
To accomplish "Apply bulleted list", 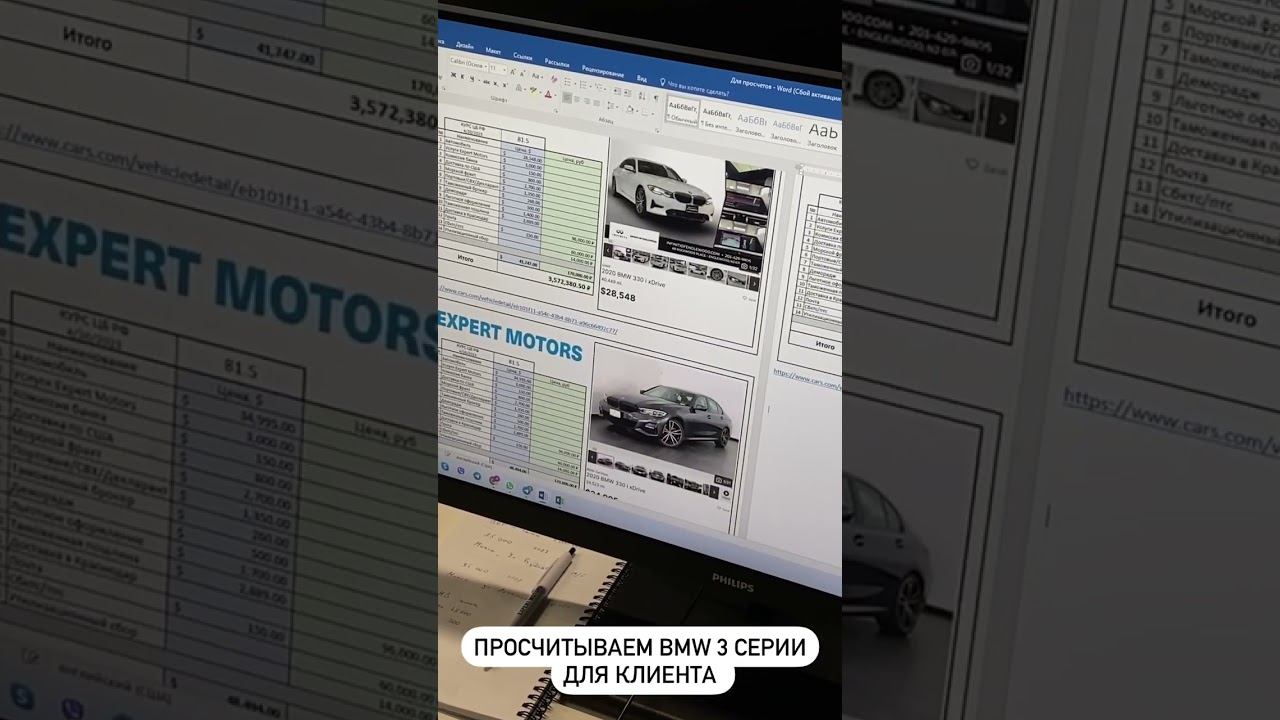I will 566,81.
